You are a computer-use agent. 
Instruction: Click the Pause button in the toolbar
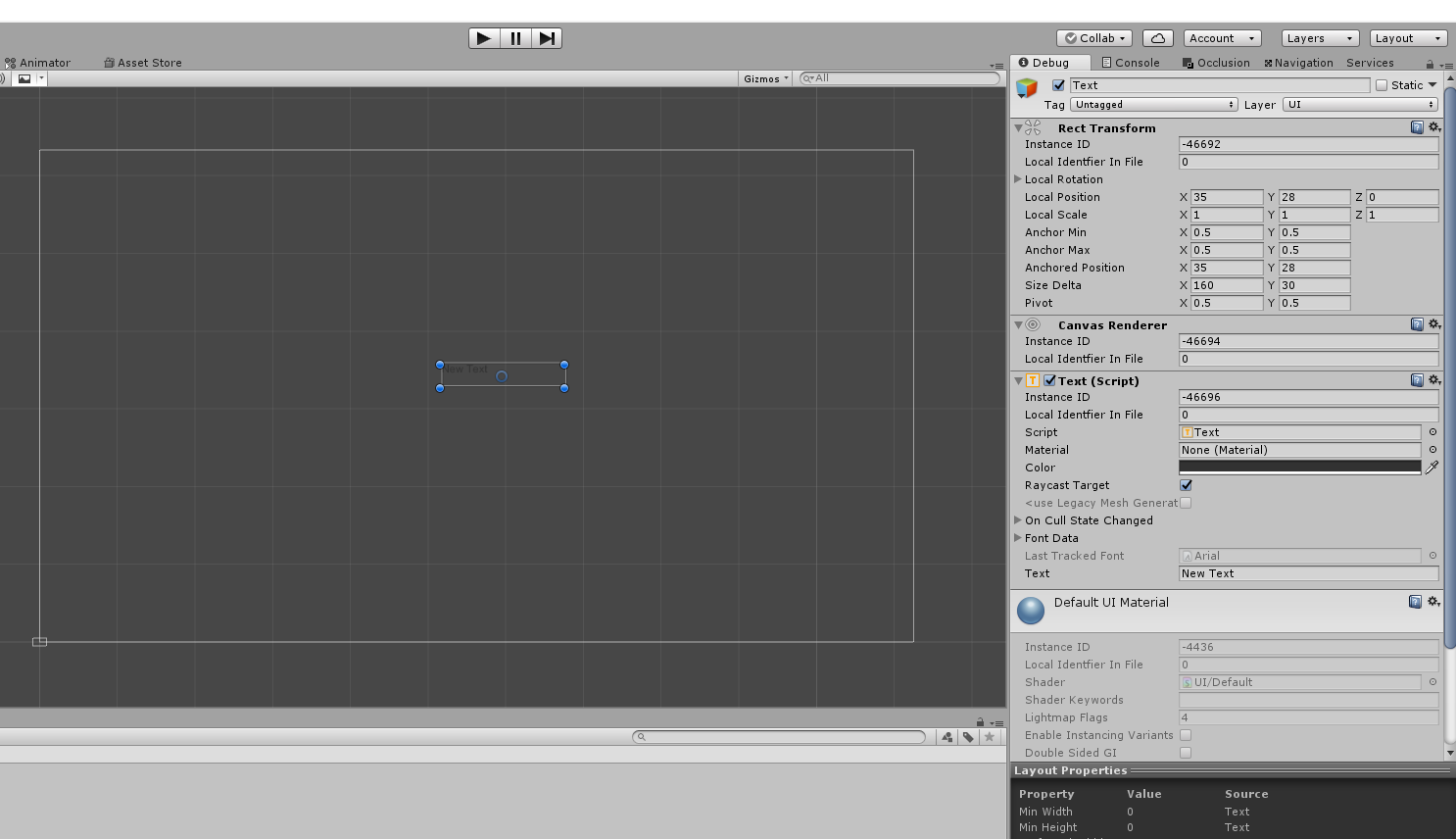515,38
